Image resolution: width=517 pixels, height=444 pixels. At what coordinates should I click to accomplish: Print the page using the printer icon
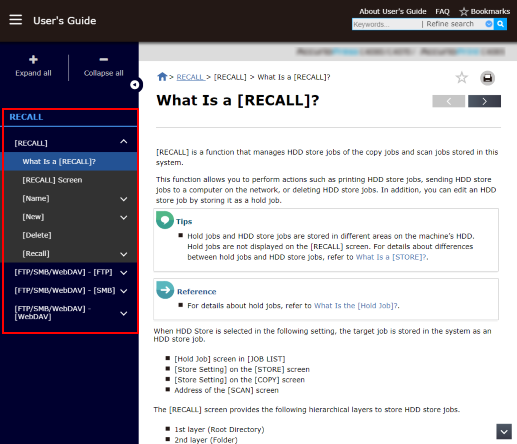(x=487, y=78)
